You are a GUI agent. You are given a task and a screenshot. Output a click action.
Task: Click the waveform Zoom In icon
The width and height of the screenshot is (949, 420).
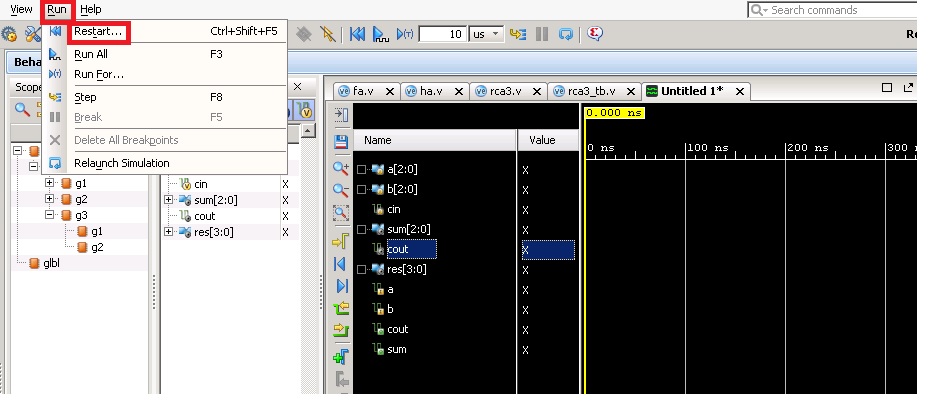click(341, 169)
